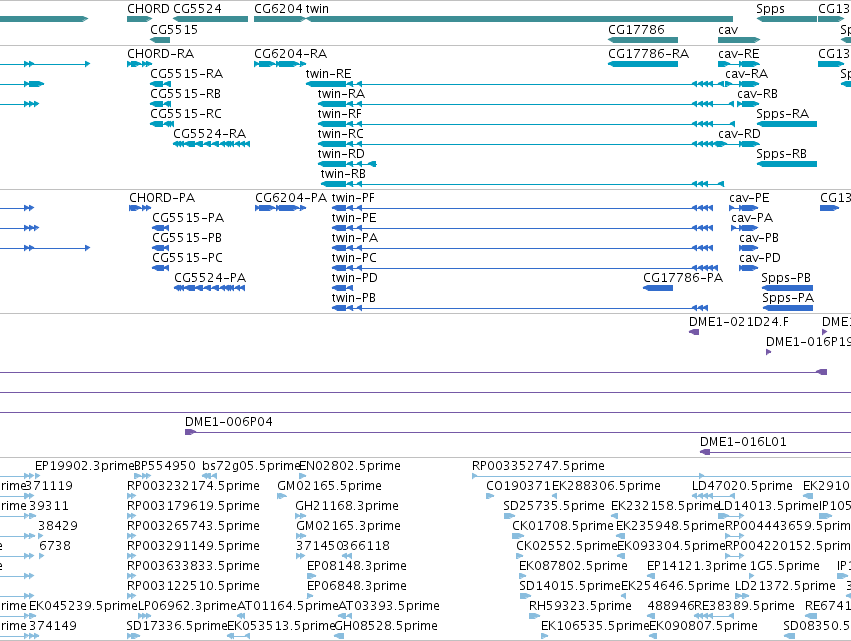
Task: Click the EK106535.5prime EST label
Action: (x=595, y=626)
